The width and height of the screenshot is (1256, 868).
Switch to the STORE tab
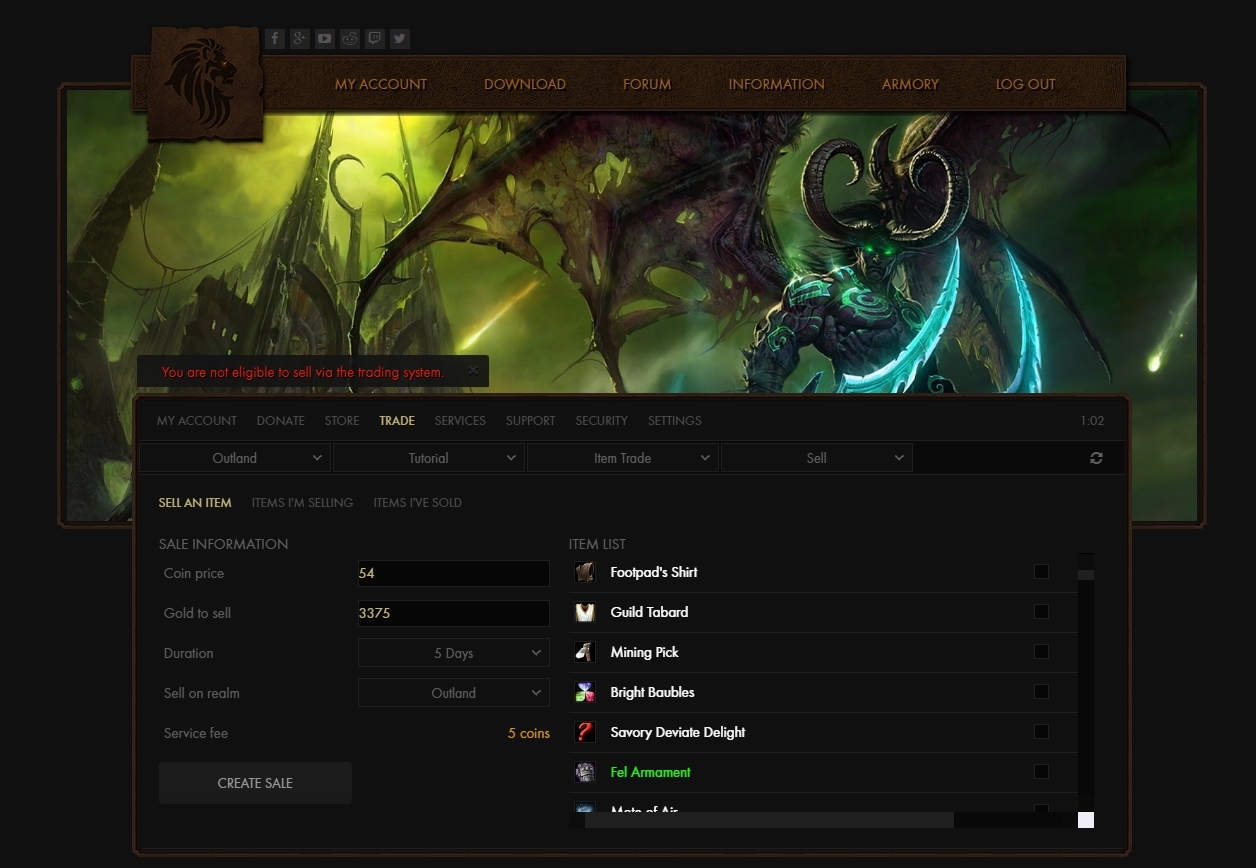click(x=342, y=421)
